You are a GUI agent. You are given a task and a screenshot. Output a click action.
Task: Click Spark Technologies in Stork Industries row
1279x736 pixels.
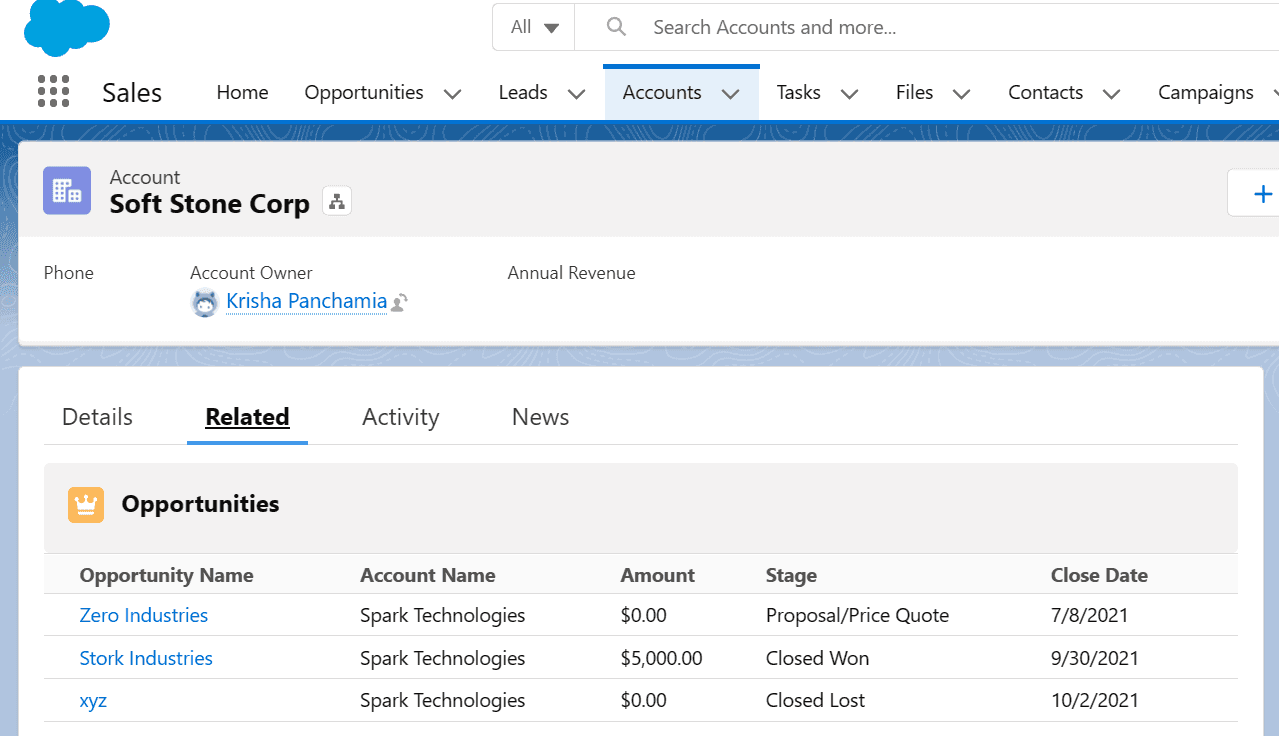pyautogui.click(x=442, y=658)
